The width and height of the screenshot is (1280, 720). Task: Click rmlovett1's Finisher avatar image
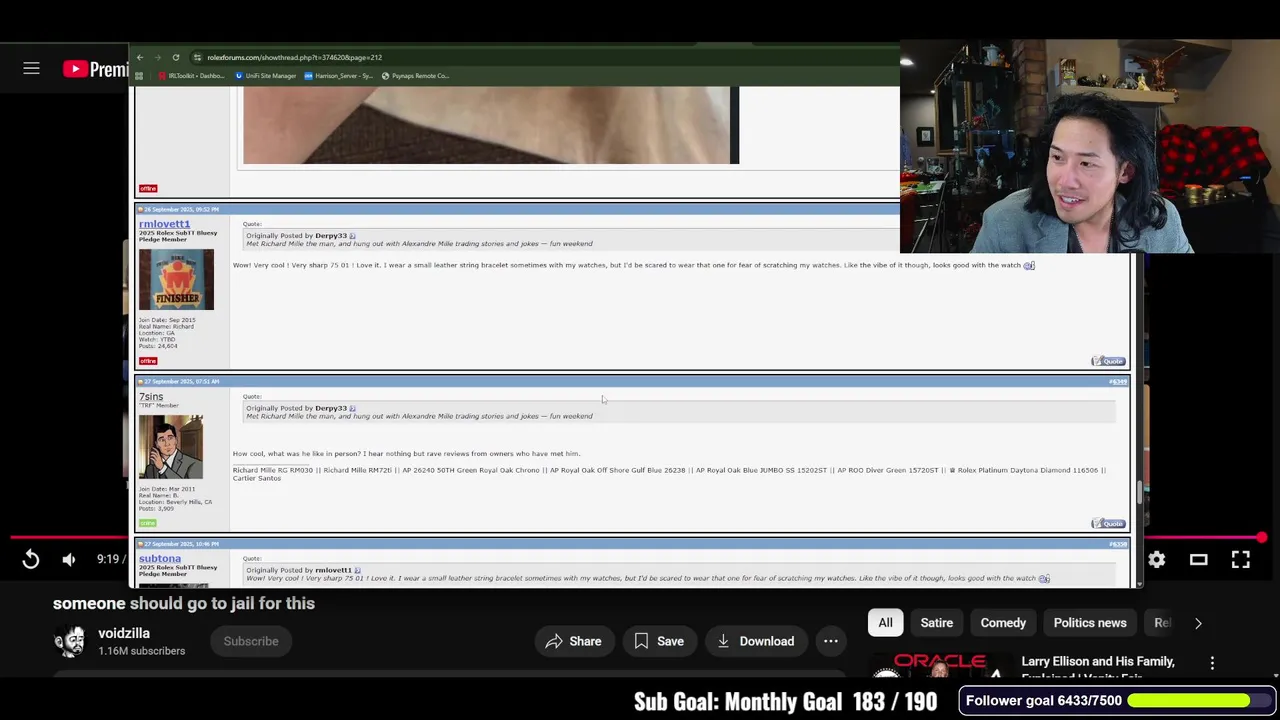(x=176, y=279)
